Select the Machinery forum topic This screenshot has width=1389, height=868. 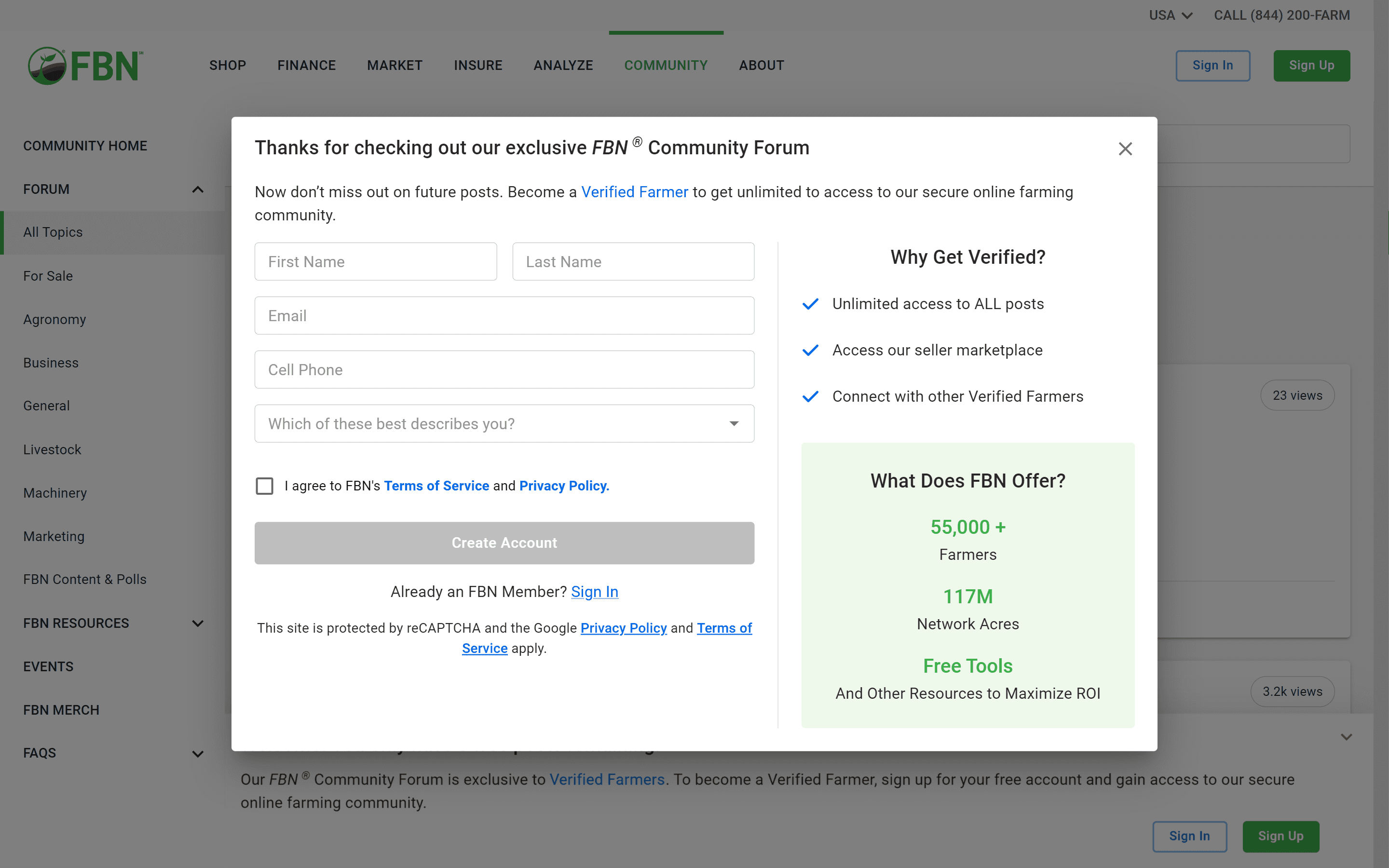(x=55, y=493)
